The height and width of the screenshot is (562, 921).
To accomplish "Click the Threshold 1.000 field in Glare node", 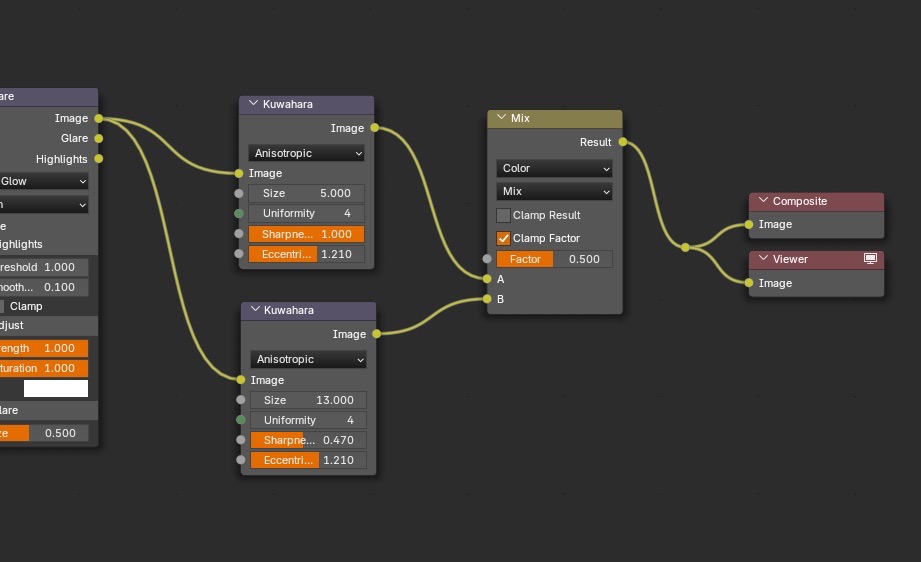I will (x=44, y=267).
